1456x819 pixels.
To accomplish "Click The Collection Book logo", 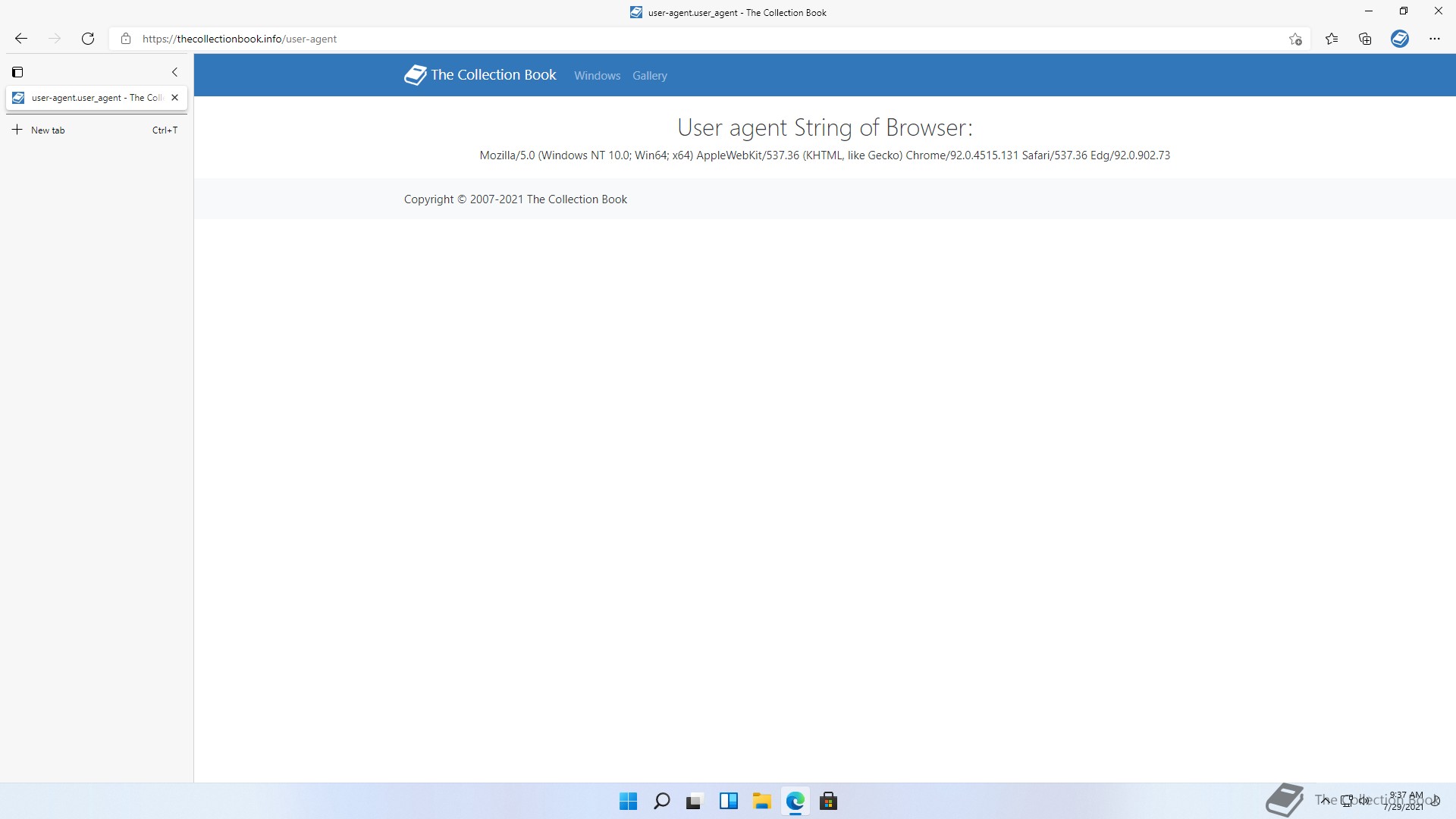I will click(x=481, y=75).
